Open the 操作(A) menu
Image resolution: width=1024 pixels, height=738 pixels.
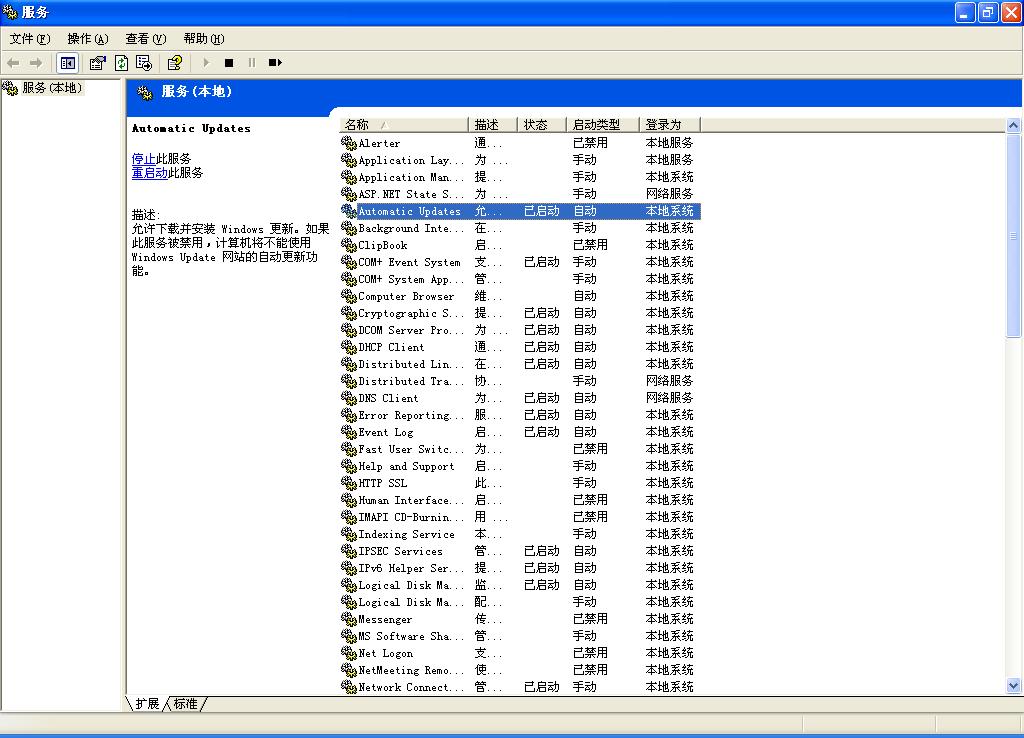(88, 39)
